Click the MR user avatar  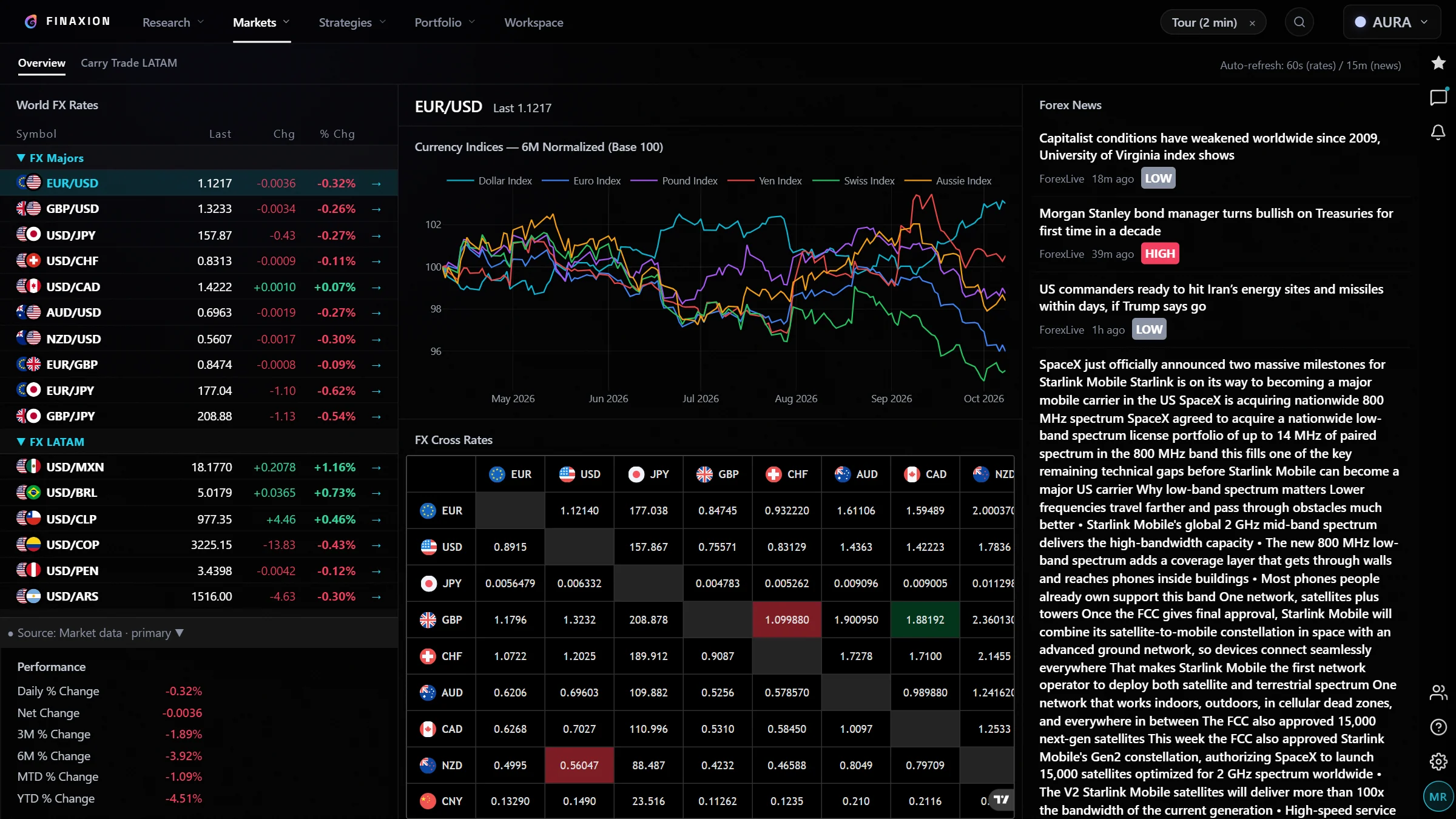[1438, 797]
